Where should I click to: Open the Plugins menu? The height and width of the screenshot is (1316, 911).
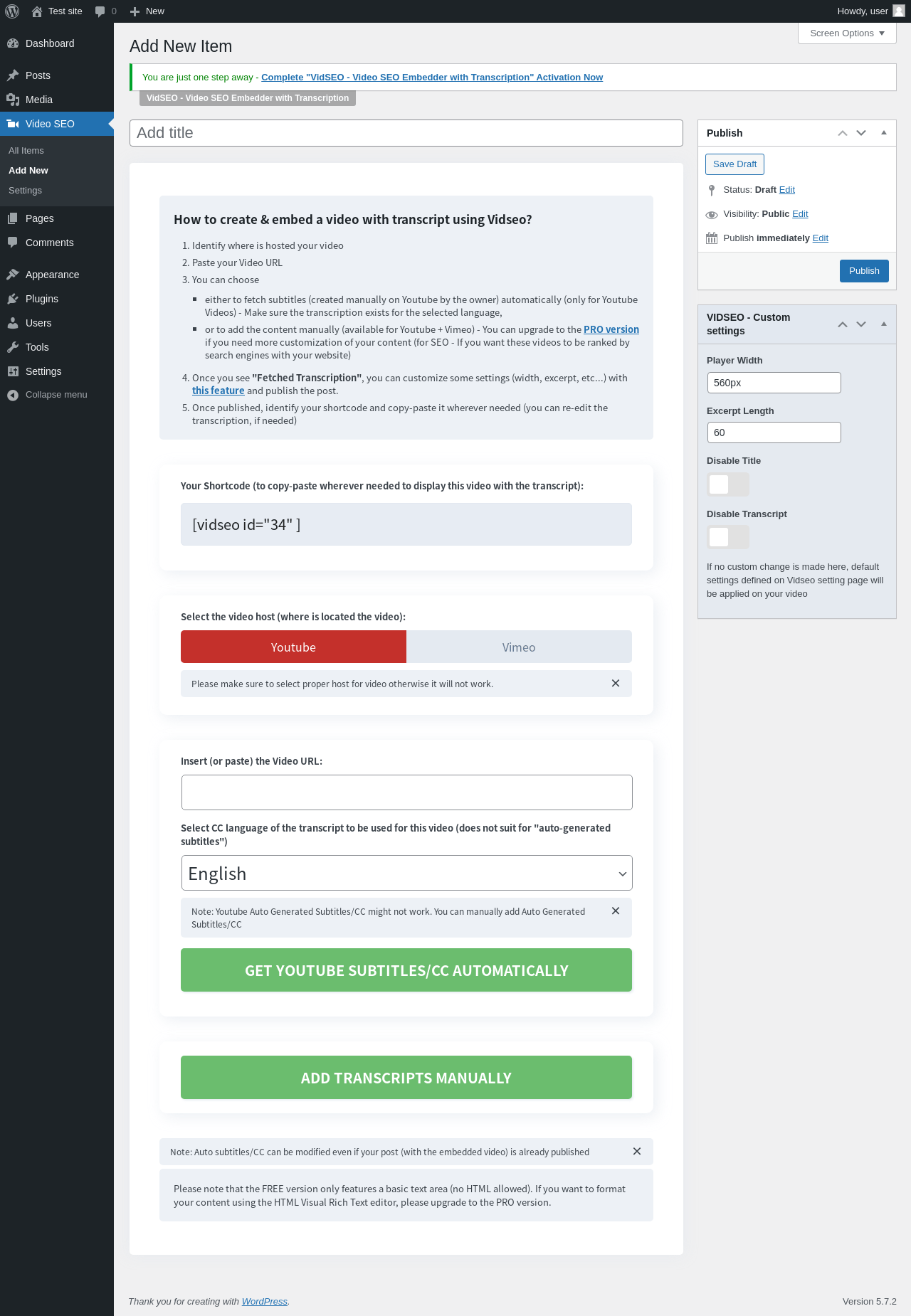click(x=42, y=299)
